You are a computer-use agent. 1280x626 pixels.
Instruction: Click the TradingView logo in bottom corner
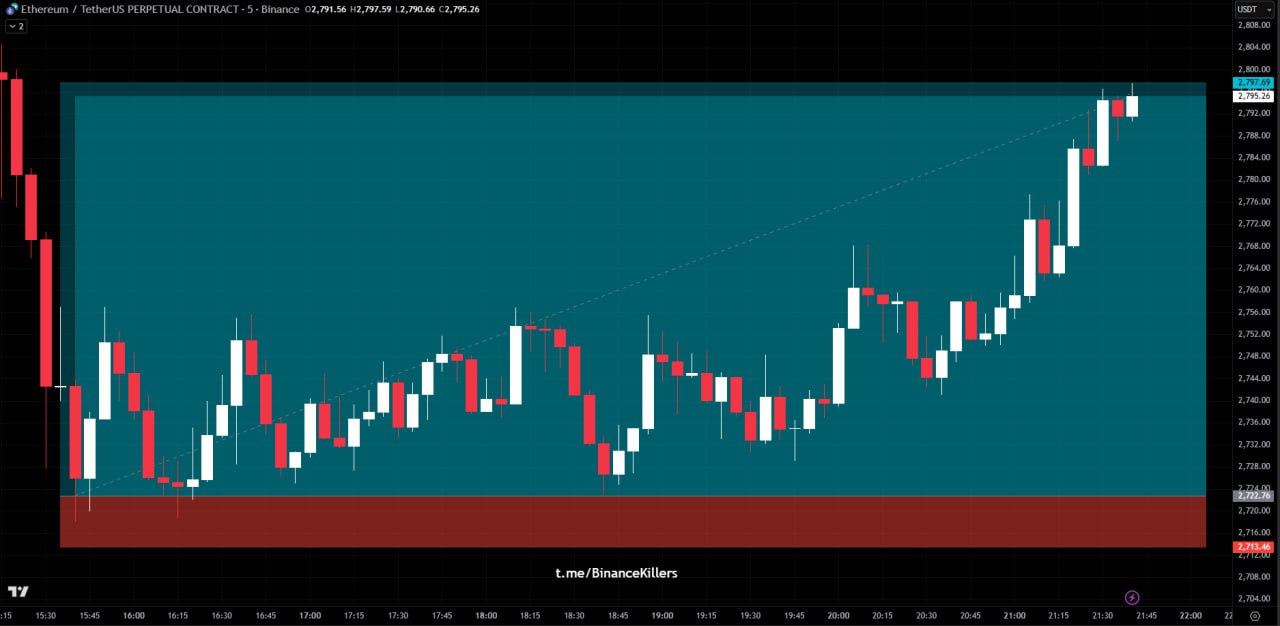tap(18, 592)
